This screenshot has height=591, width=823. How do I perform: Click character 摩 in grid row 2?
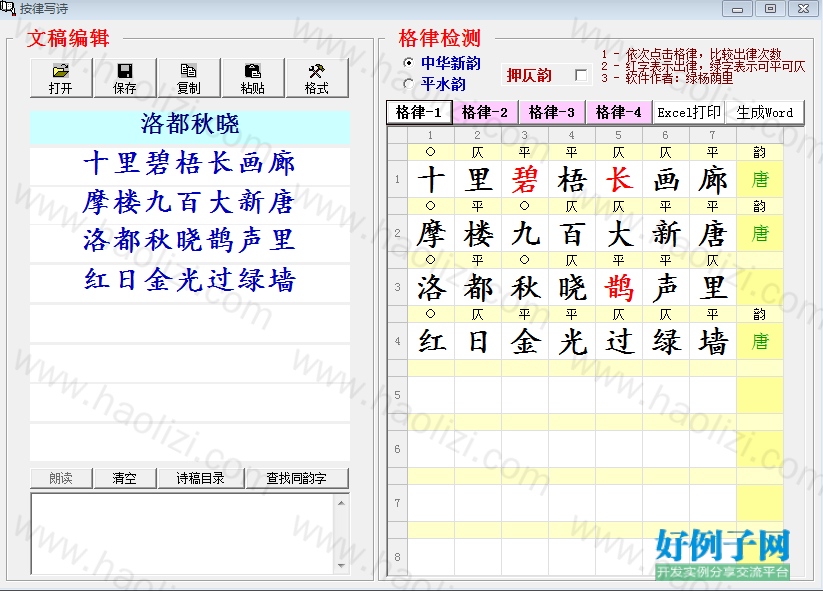click(x=431, y=234)
